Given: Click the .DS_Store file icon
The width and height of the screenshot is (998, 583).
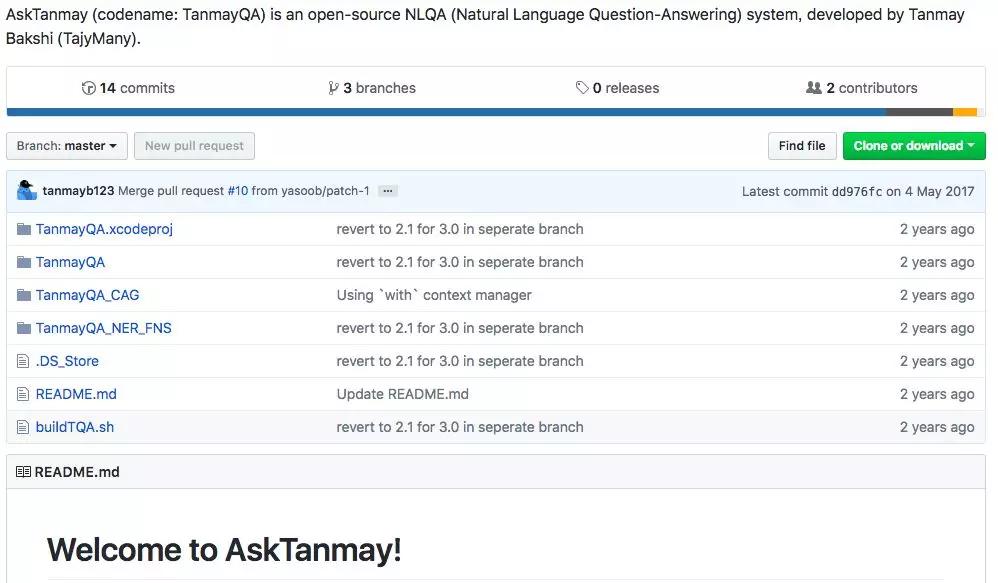Looking at the screenshot, I should pyautogui.click(x=24, y=361).
